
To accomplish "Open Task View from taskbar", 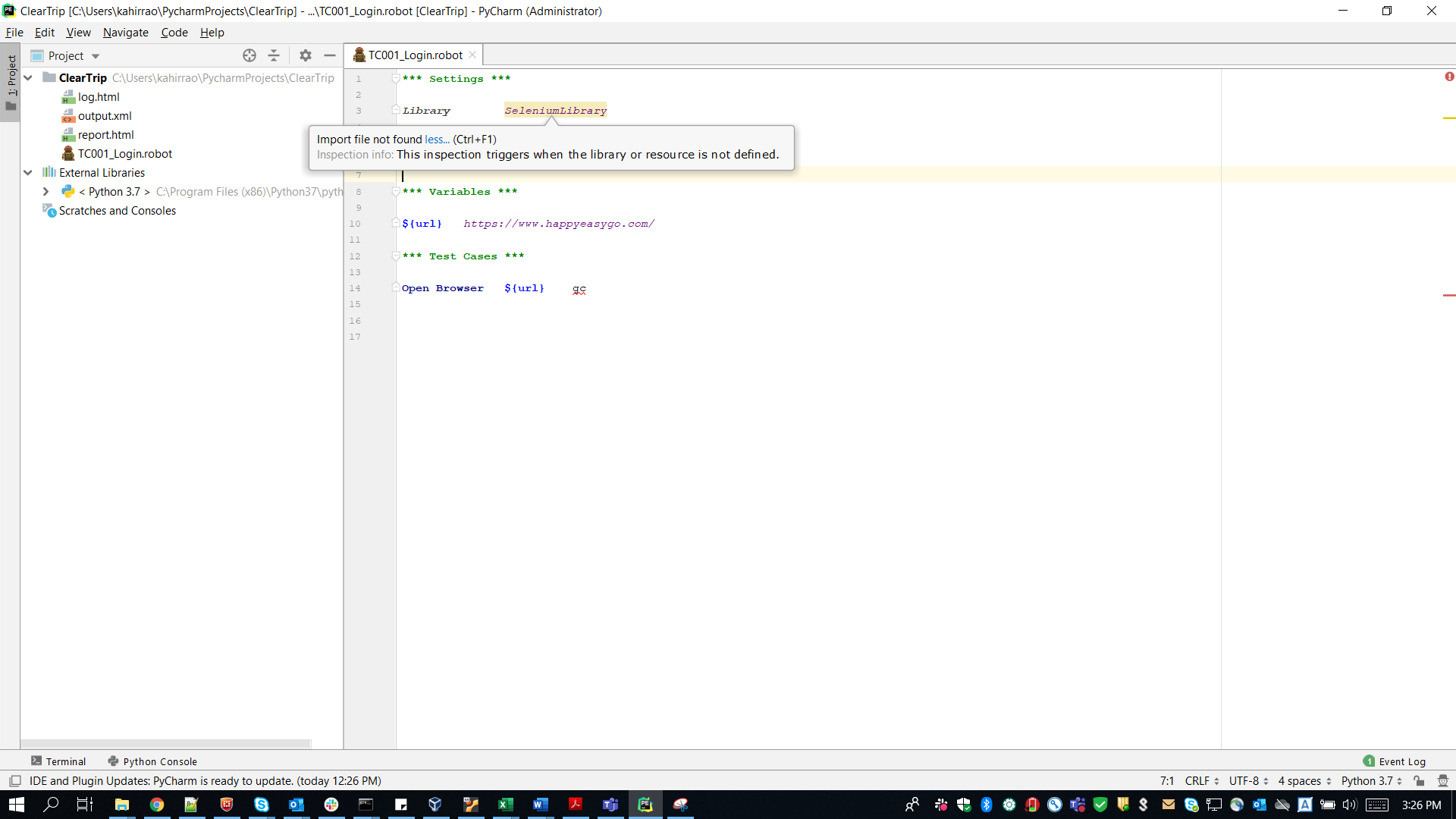I will coord(85,805).
